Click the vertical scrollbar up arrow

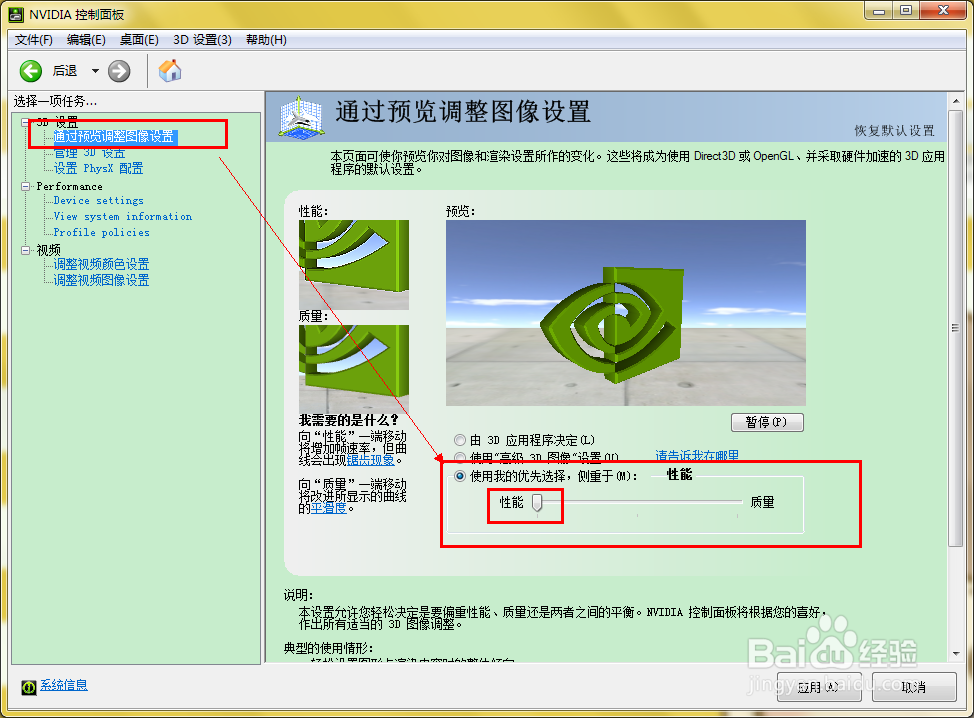click(x=956, y=101)
